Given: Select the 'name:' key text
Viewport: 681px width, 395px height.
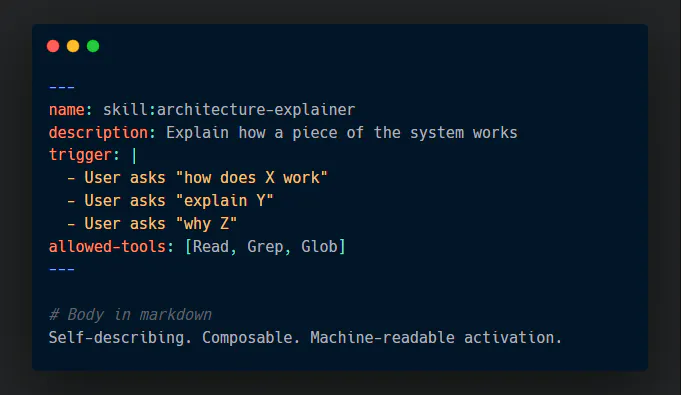Looking at the screenshot, I should pyautogui.click(x=70, y=110).
